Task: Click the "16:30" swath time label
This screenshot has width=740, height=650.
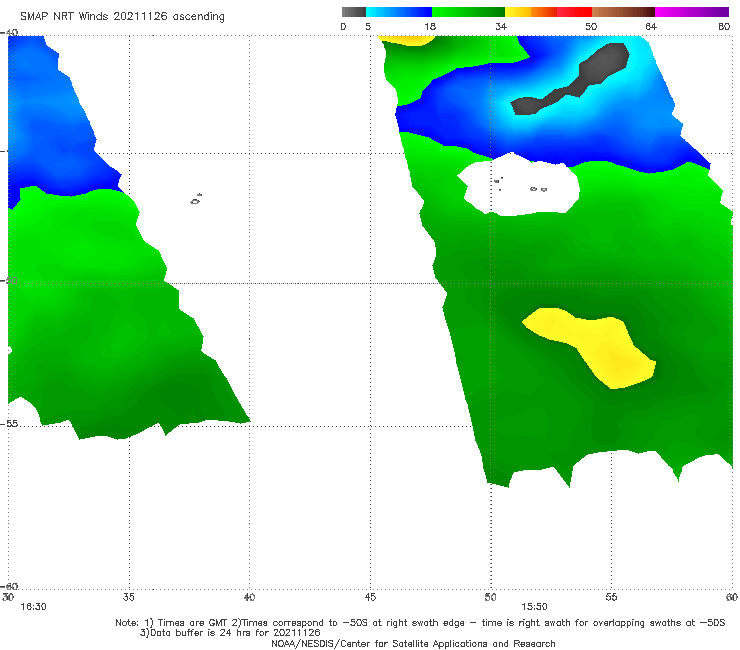Action: [x=33, y=607]
